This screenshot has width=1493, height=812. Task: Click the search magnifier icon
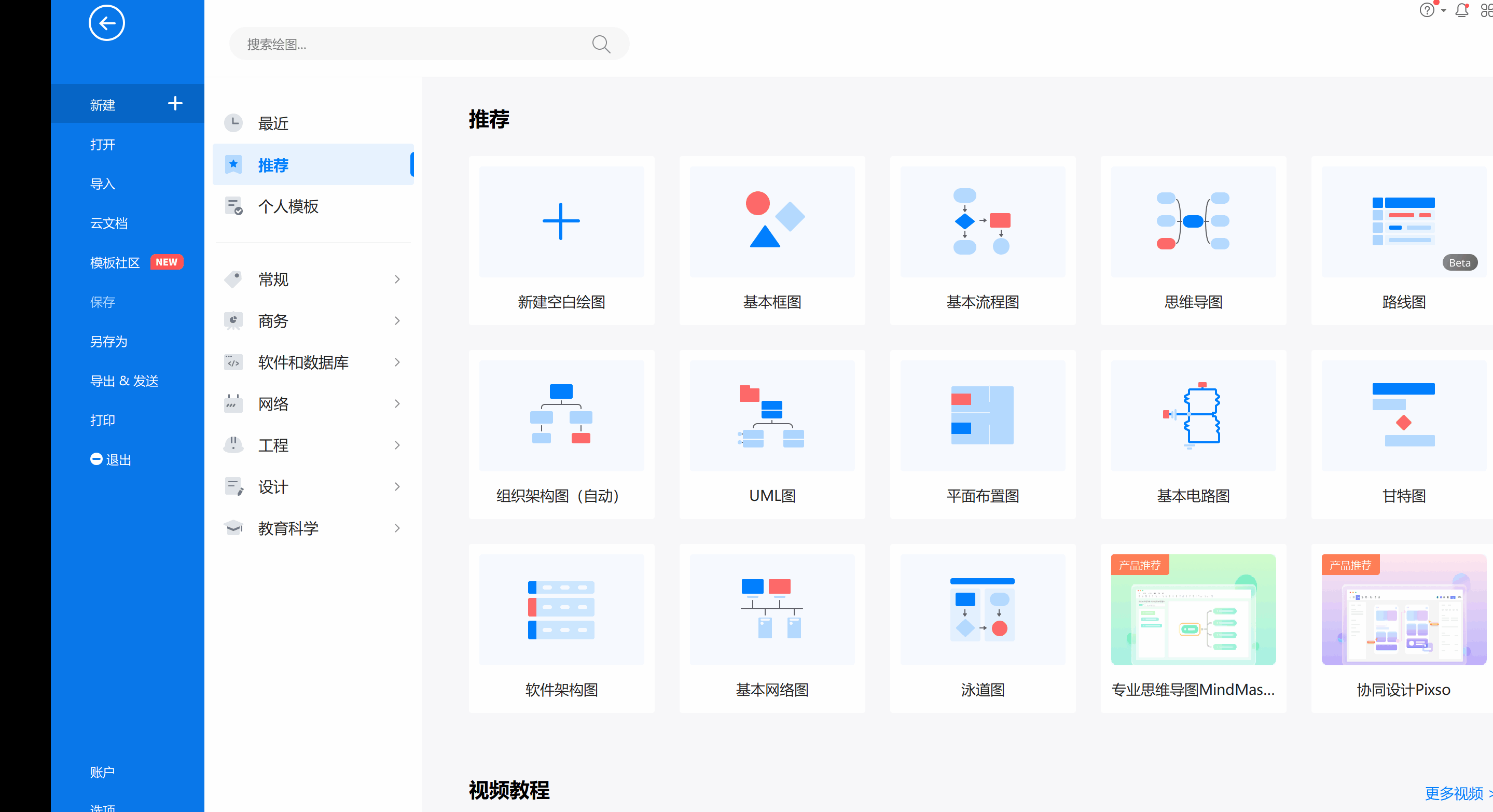coord(601,44)
